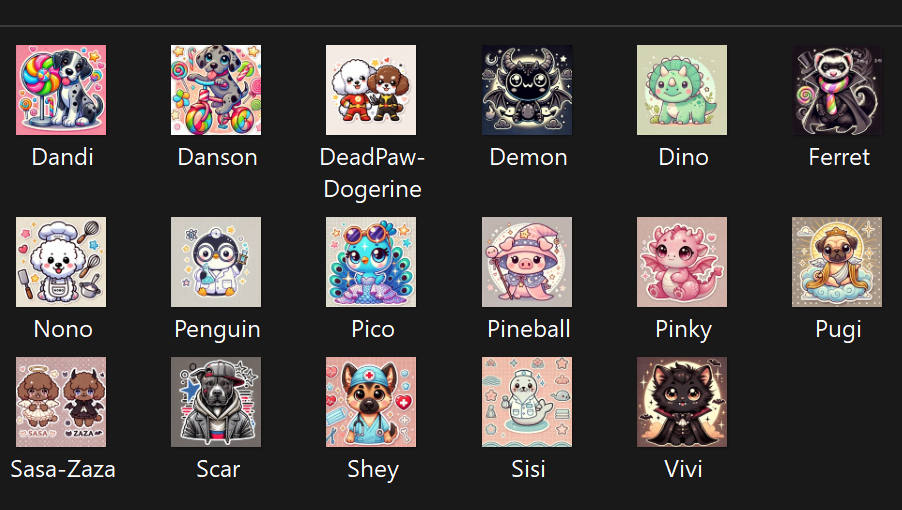Click the Pineball file name label
Viewport: 902px width, 510px height.
[x=529, y=329]
